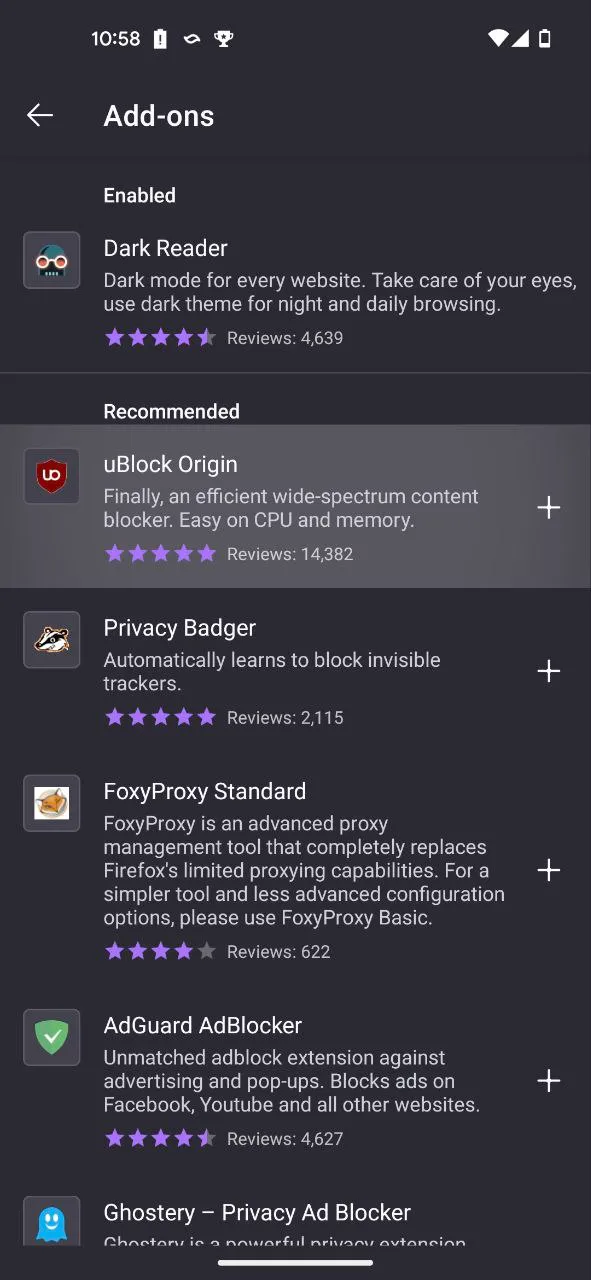Tap the Ghostery ghost icon
Viewport: 591px width, 1280px height.
[x=51, y=1220]
